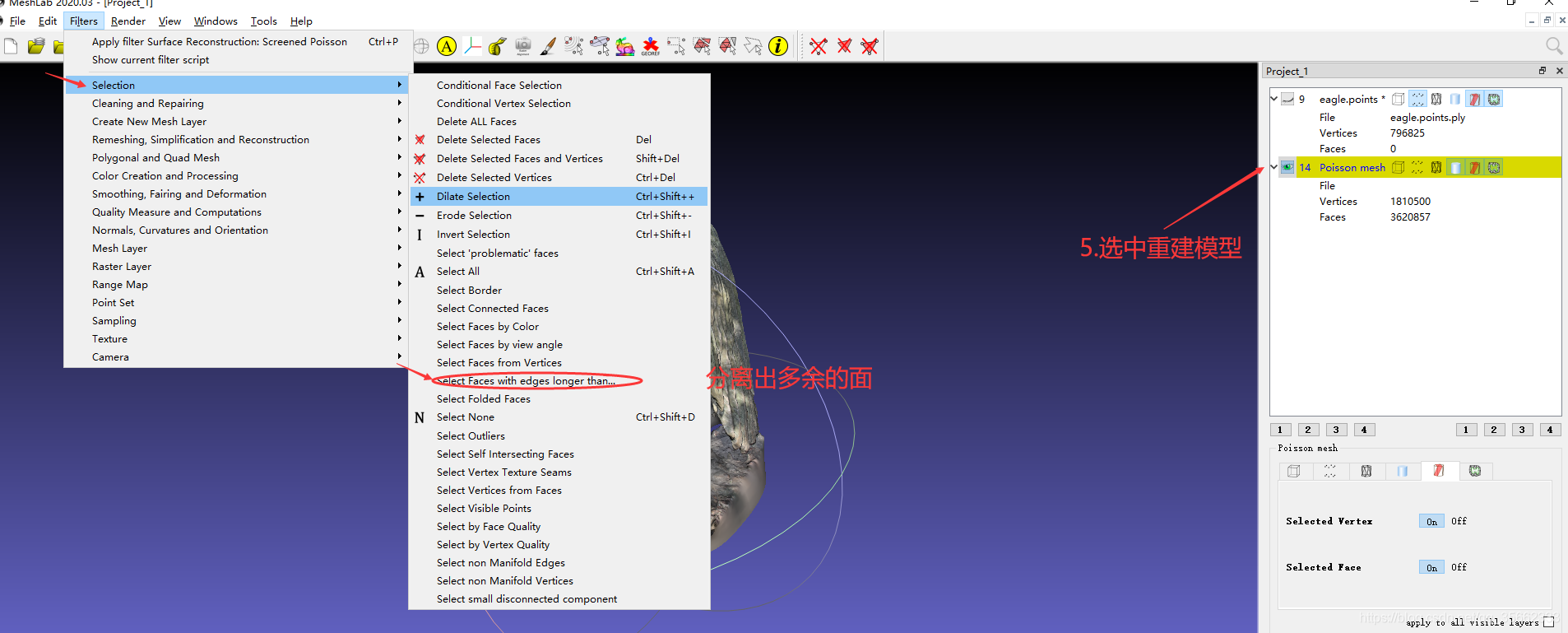
Task: Choose Select Non Manifold Edges
Action: pyautogui.click(x=559, y=562)
